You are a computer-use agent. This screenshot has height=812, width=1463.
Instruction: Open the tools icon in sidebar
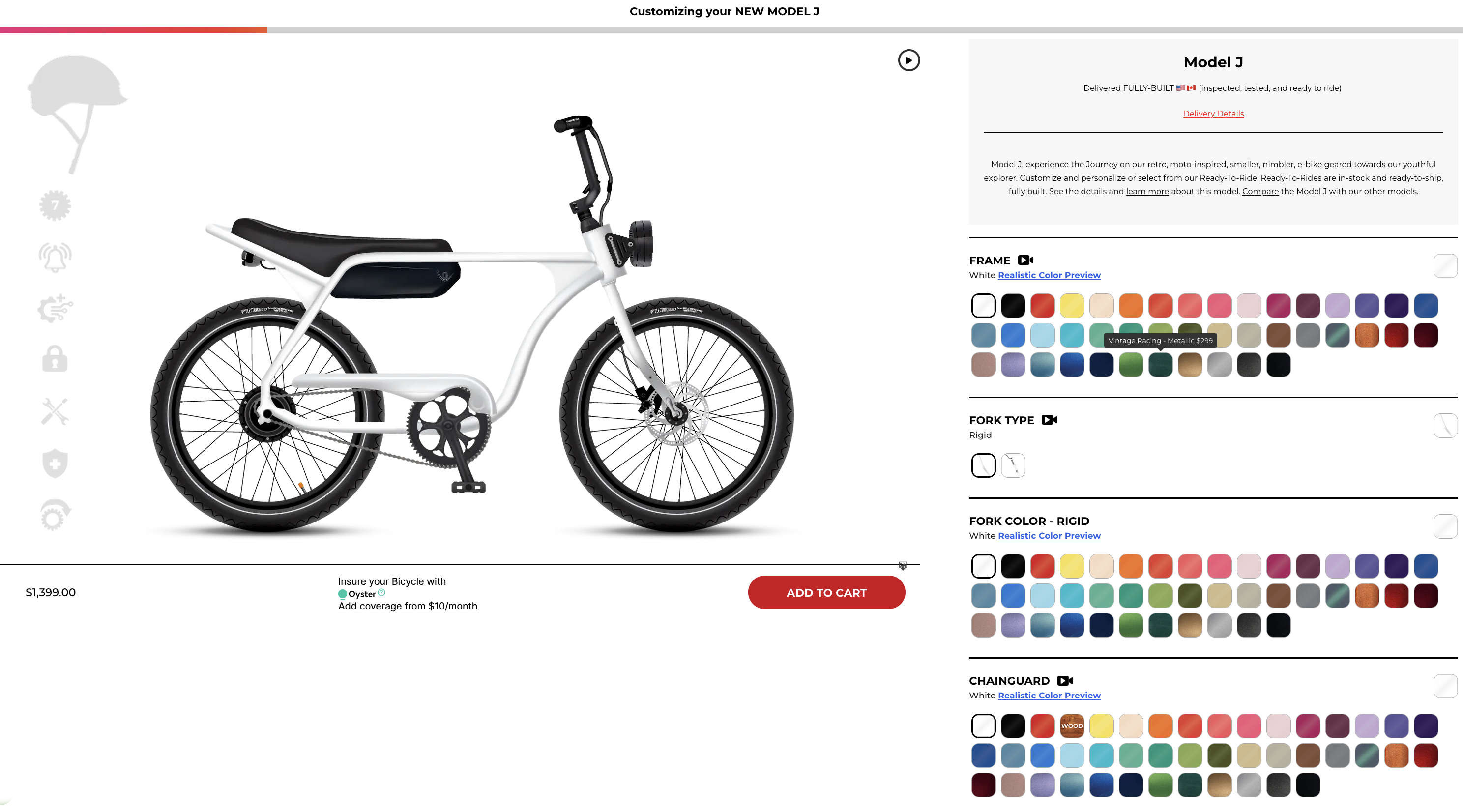point(55,411)
